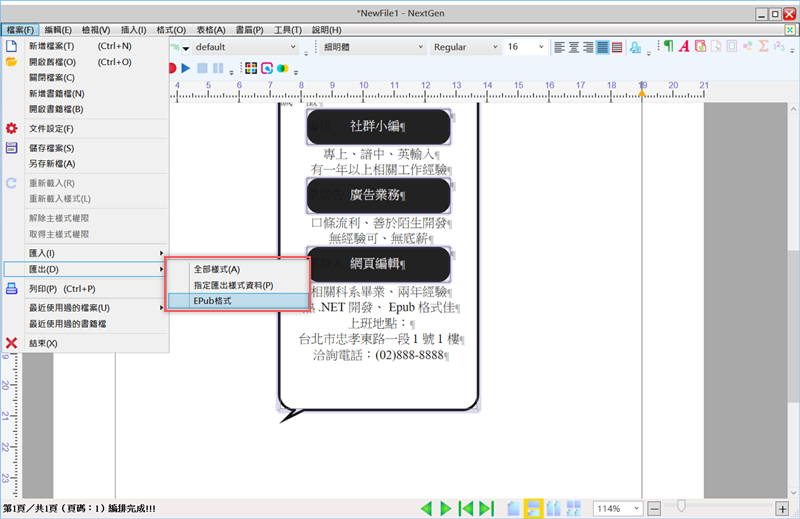Click the blue play icon in toolbar
Viewport: 800px width, 519px height.
click(187, 68)
